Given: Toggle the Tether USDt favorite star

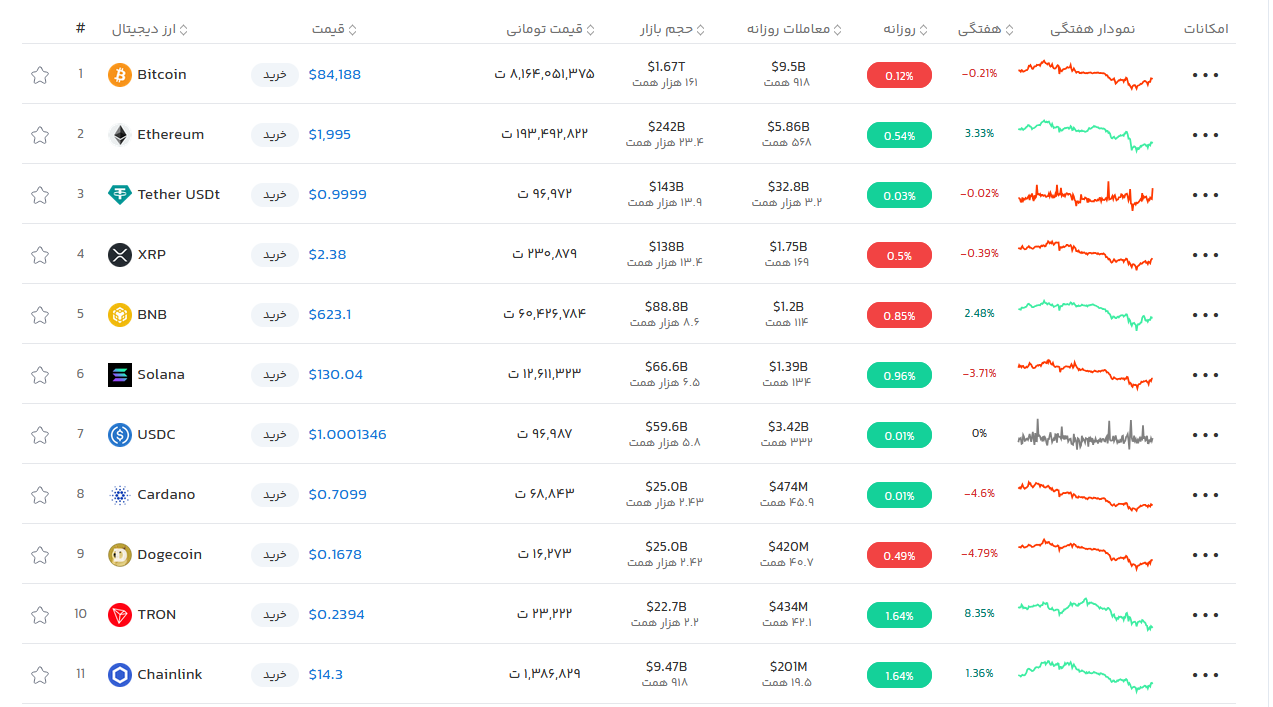Looking at the screenshot, I should point(39,195).
